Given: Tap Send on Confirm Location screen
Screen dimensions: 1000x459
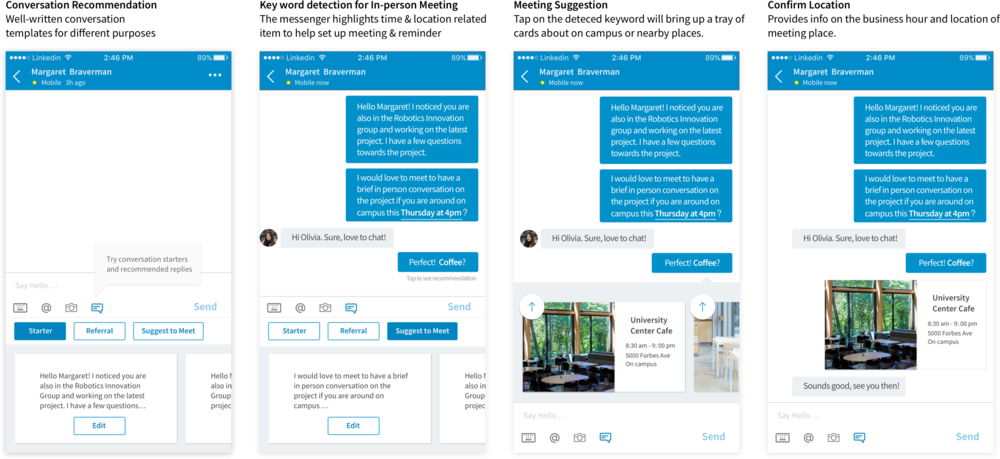Looking at the screenshot, I should (x=967, y=437).
